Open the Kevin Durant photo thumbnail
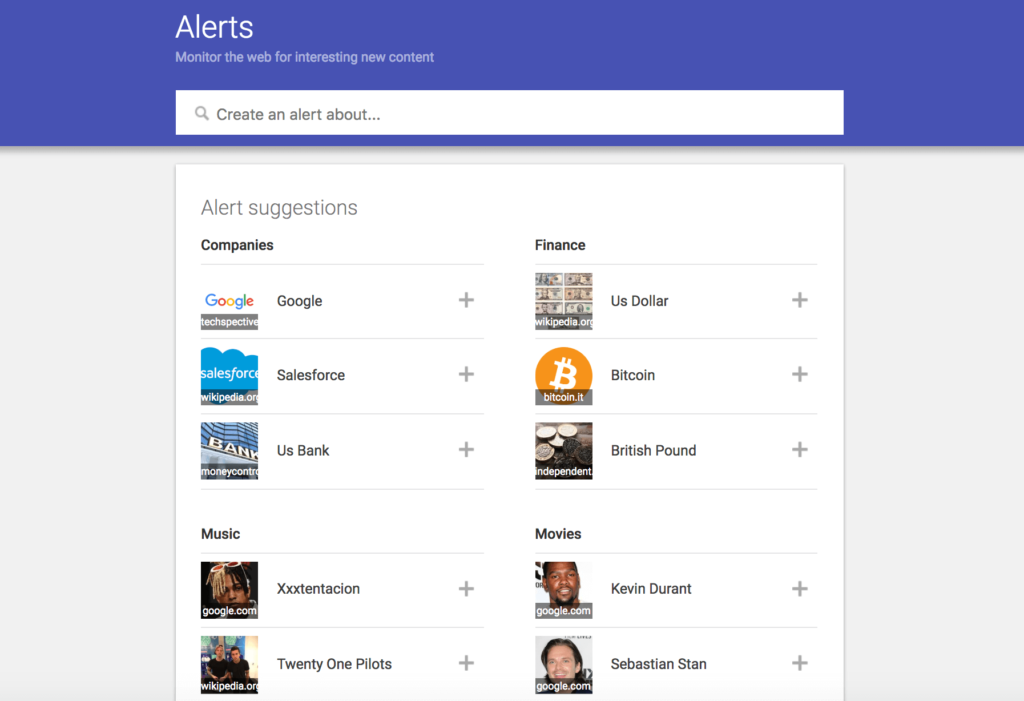This screenshot has width=1024, height=701. [564, 590]
